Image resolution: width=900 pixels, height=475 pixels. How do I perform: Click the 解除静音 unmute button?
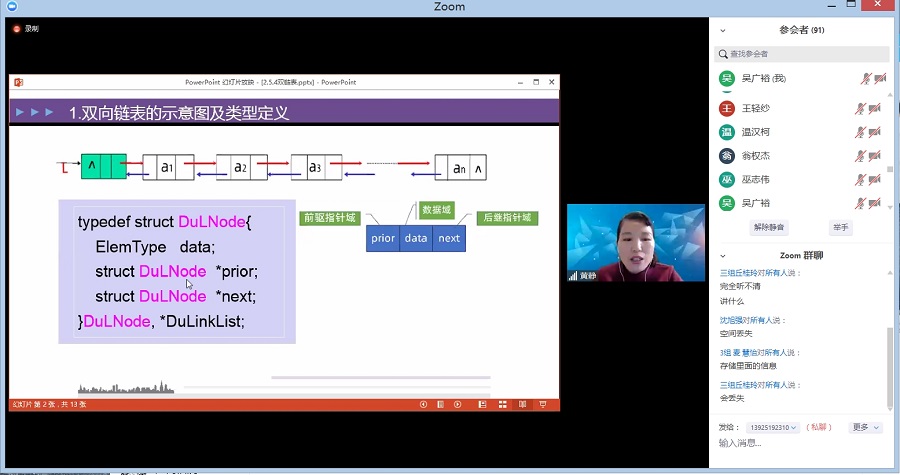[x=769, y=227]
